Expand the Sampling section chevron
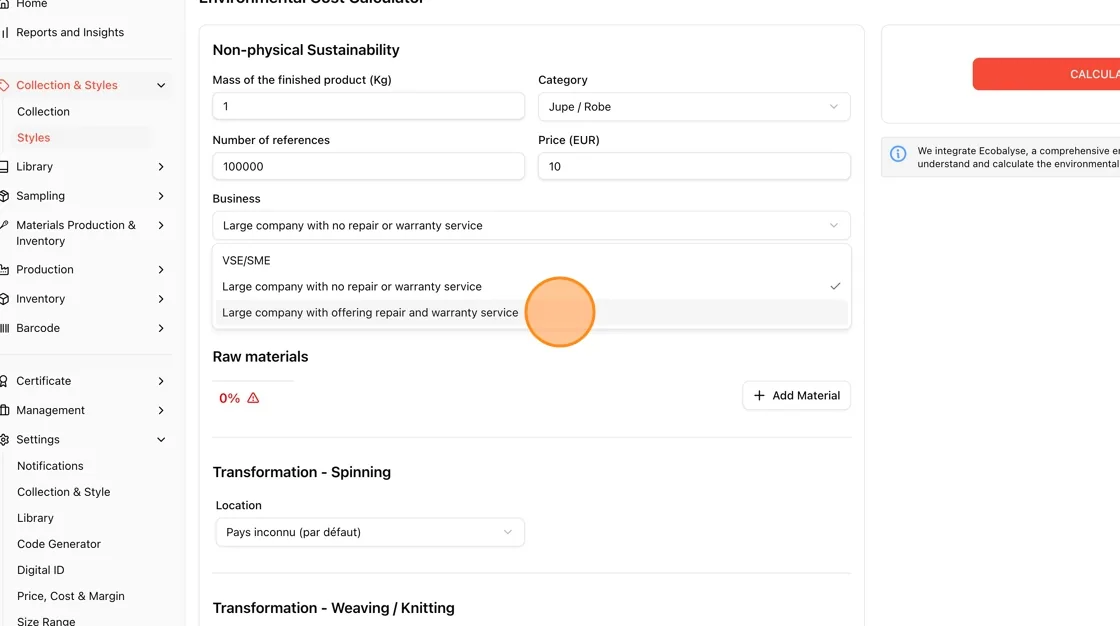 [x=161, y=196]
